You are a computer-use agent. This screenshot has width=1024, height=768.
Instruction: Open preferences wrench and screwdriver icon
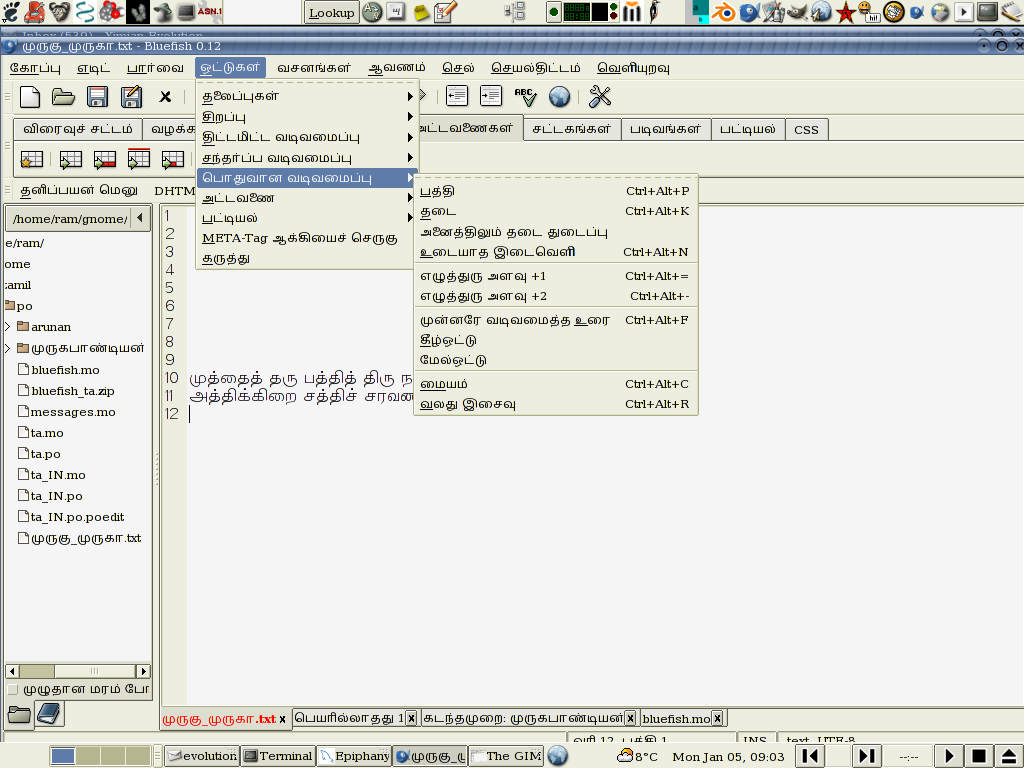600,97
